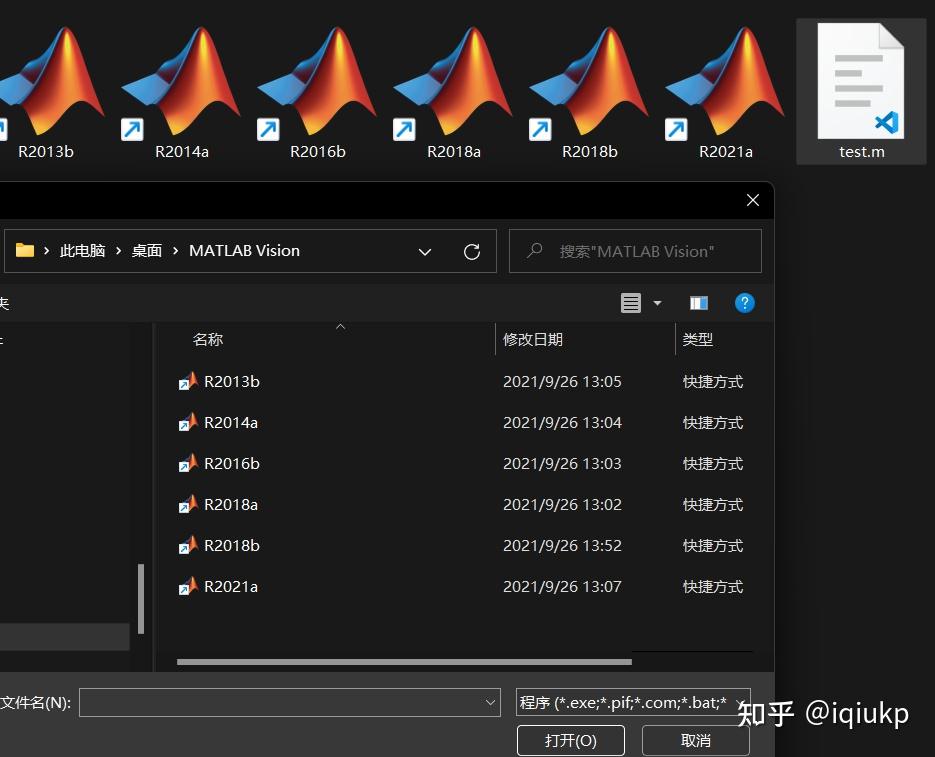Select the R2016b MATLAB desktop shortcut icon
Viewport: 935px width, 757px height.
(317, 82)
